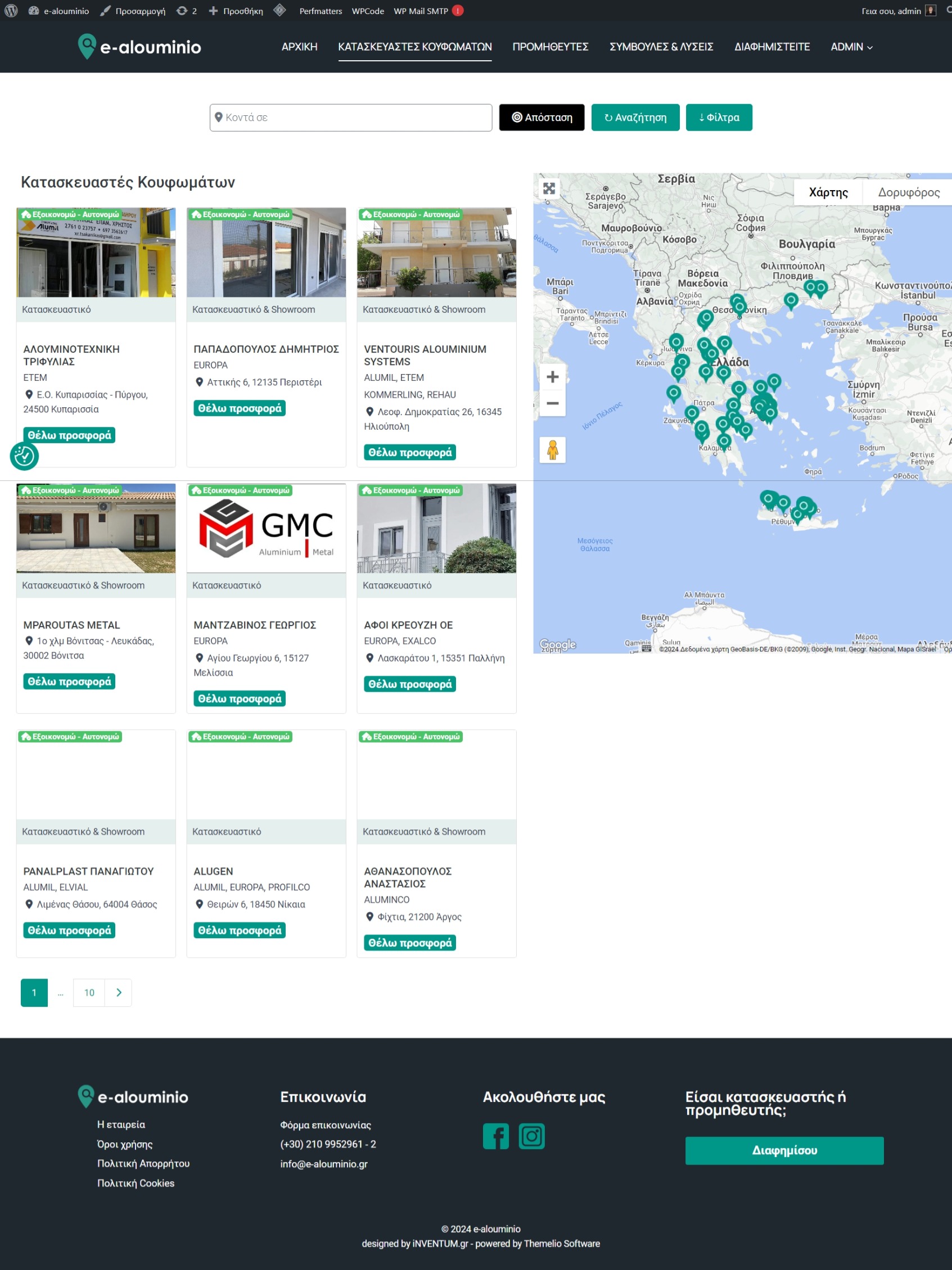Click the e-alouminio site logo in header
Viewport: 952px width, 1270px height.
click(x=139, y=47)
